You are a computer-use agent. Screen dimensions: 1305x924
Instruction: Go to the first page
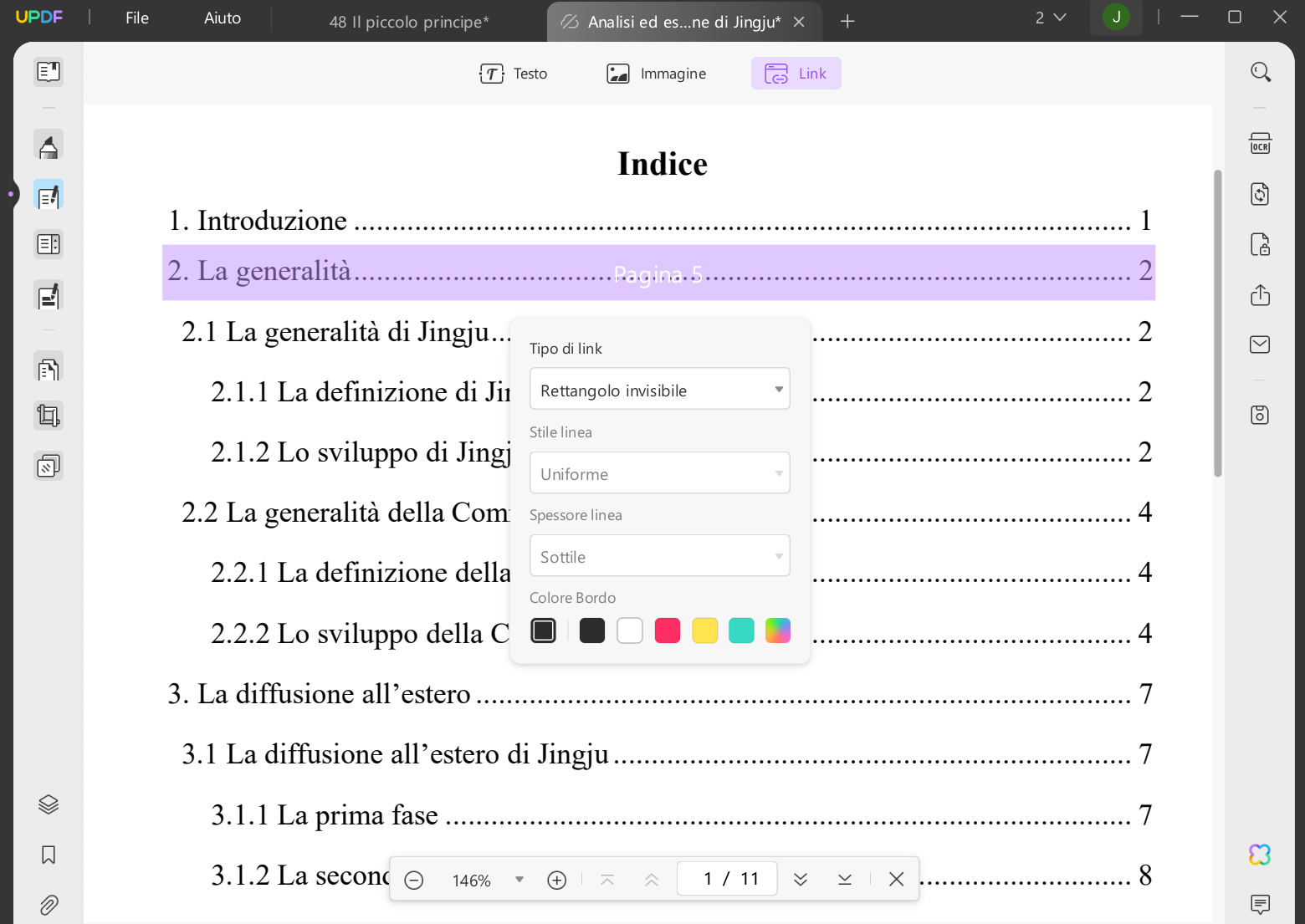(x=607, y=880)
